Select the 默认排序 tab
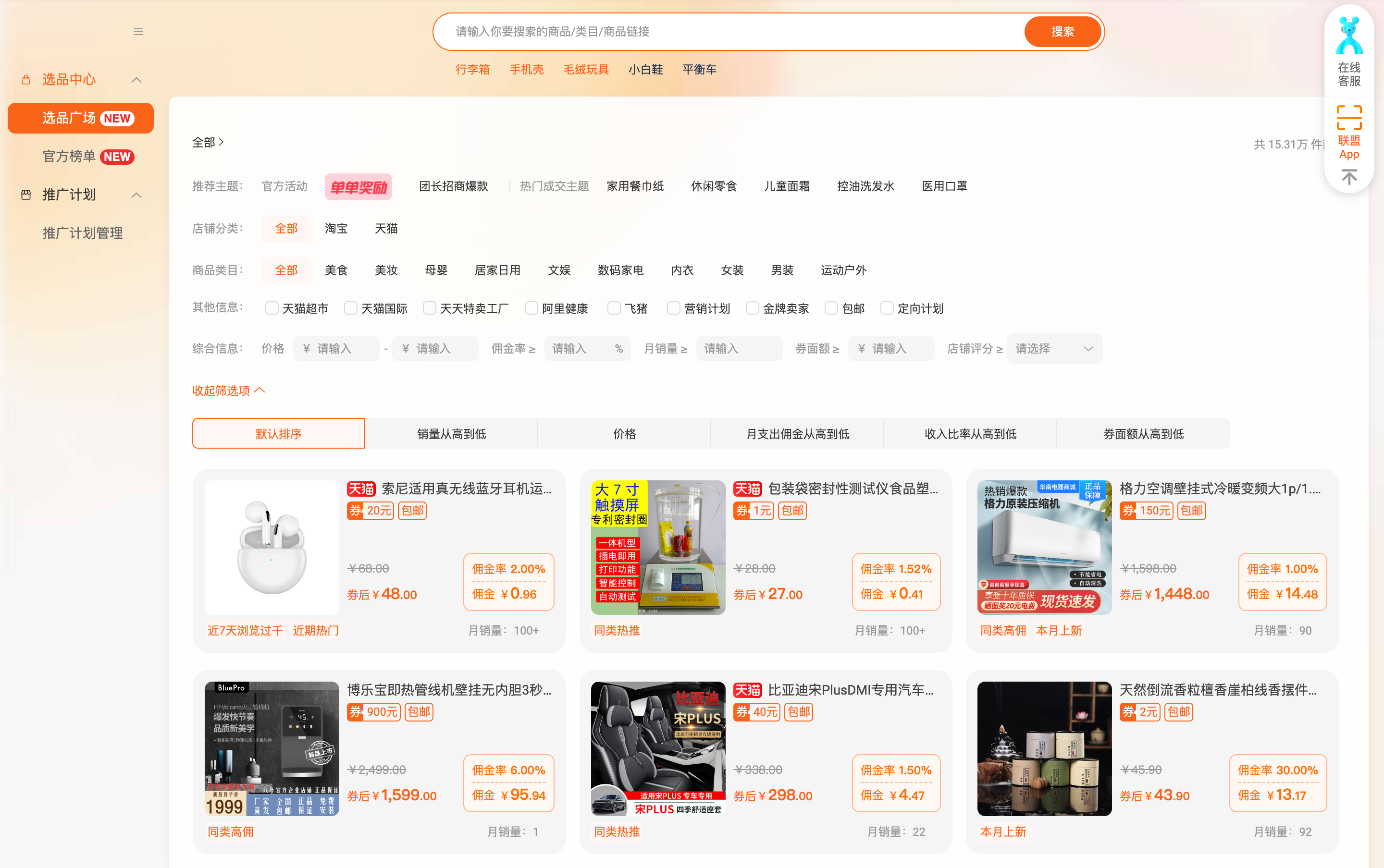The width and height of the screenshot is (1384, 868). (x=279, y=433)
